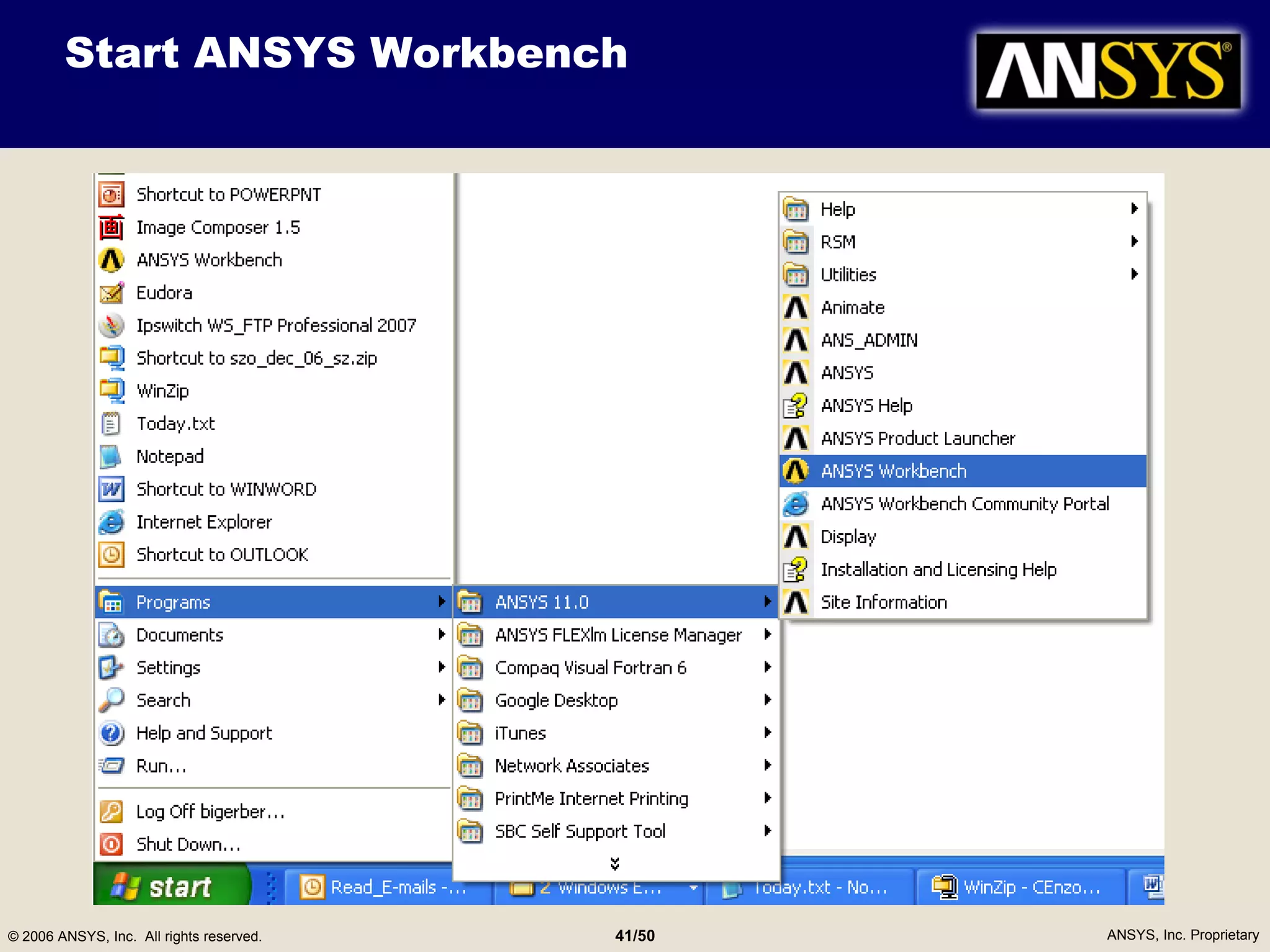
Task: Click the ANSYS Product Launcher icon
Action: click(796, 439)
